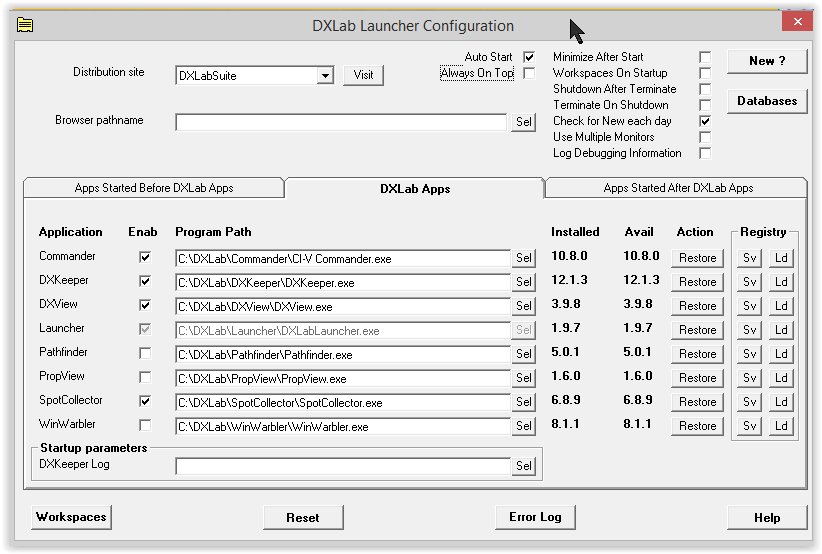The image size is (822, 554).
Task: Click the Pathfinder application label
Action: point(63,352)
